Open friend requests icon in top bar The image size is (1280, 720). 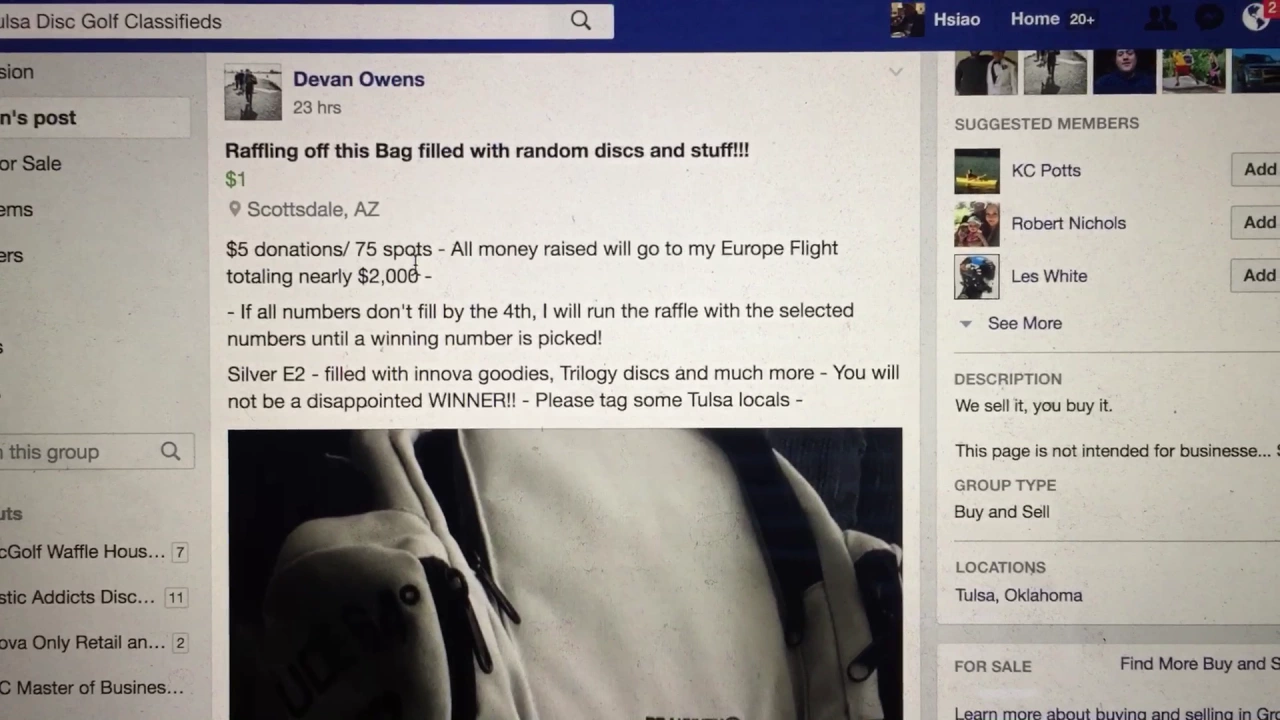click(1160, 19)
